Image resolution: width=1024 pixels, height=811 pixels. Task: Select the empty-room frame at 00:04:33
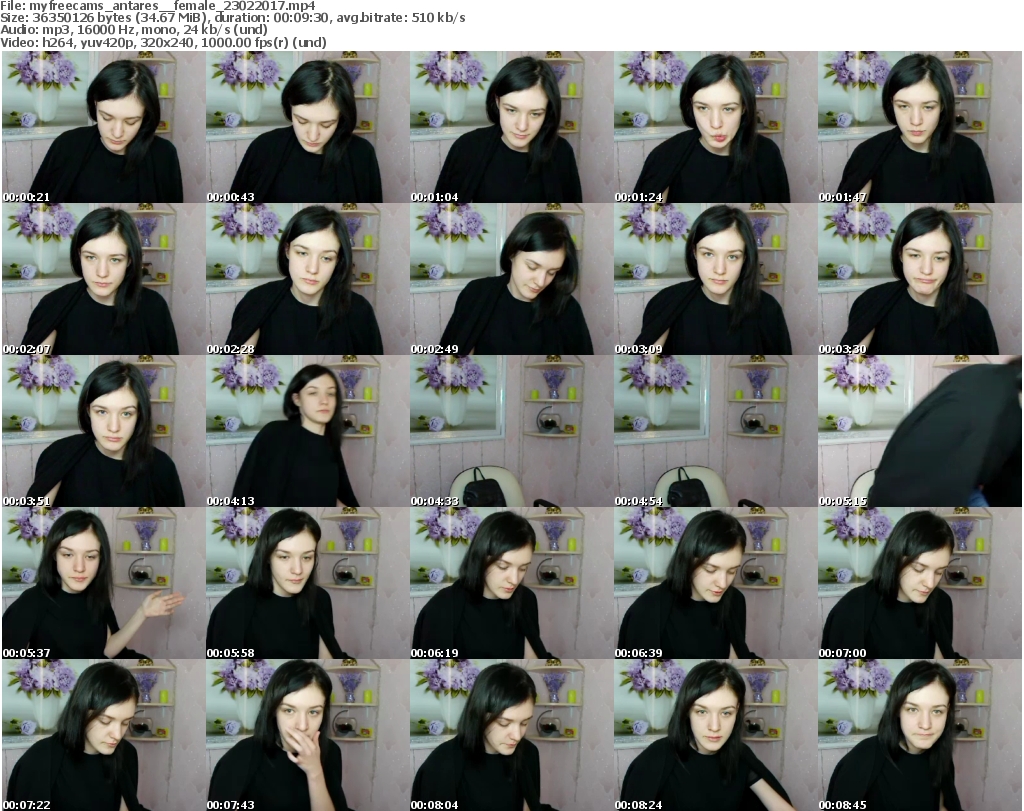pos(511,432)
